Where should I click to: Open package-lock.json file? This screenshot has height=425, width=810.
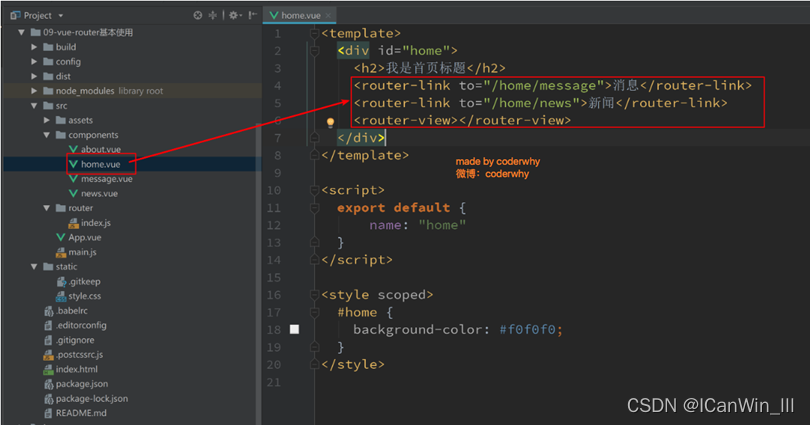coord(91,399)
